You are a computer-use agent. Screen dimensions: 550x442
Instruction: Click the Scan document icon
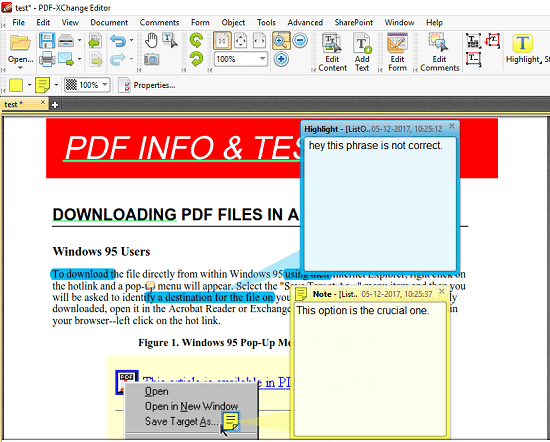(x=66, y=41)
